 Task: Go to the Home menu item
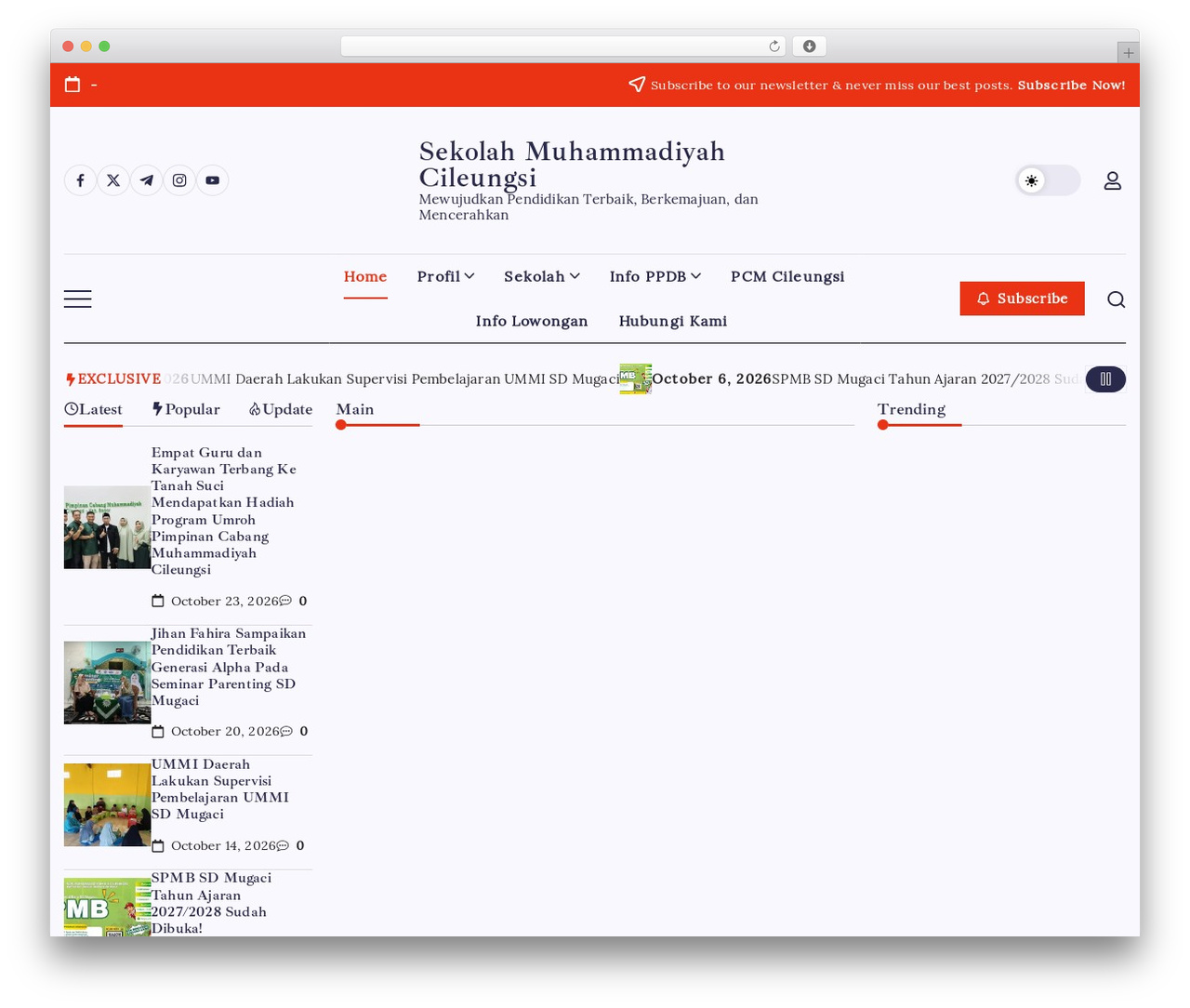click(x=365, y=276)
